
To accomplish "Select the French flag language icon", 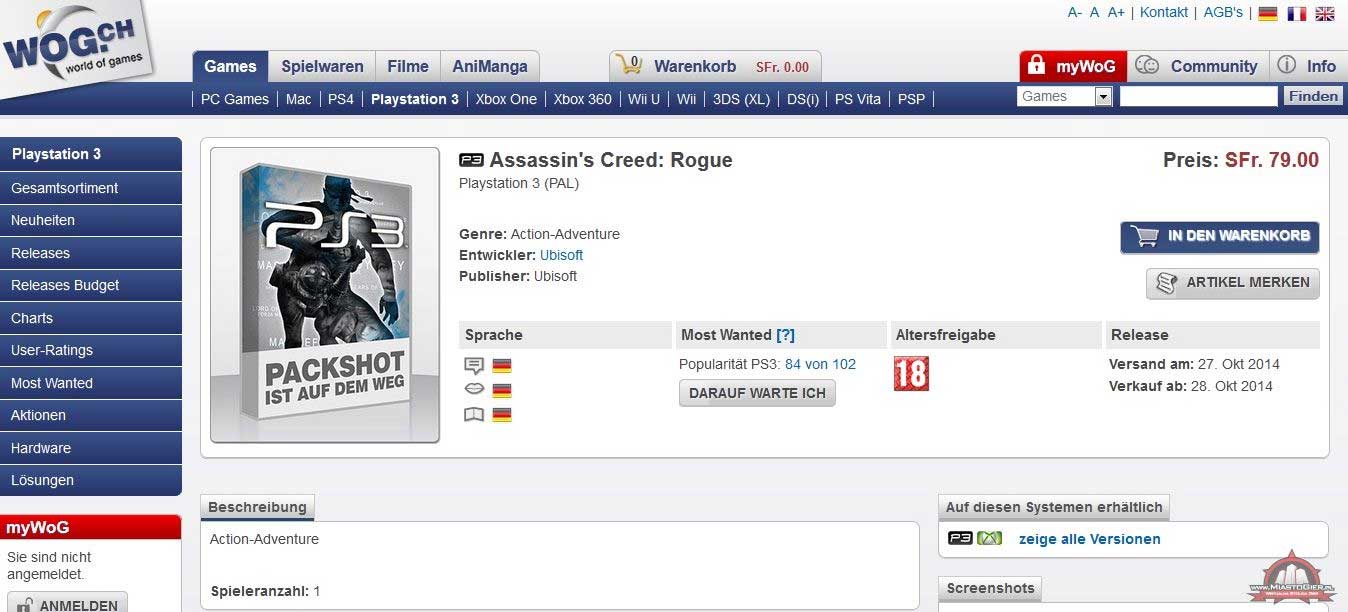I will click(1296, 13).
